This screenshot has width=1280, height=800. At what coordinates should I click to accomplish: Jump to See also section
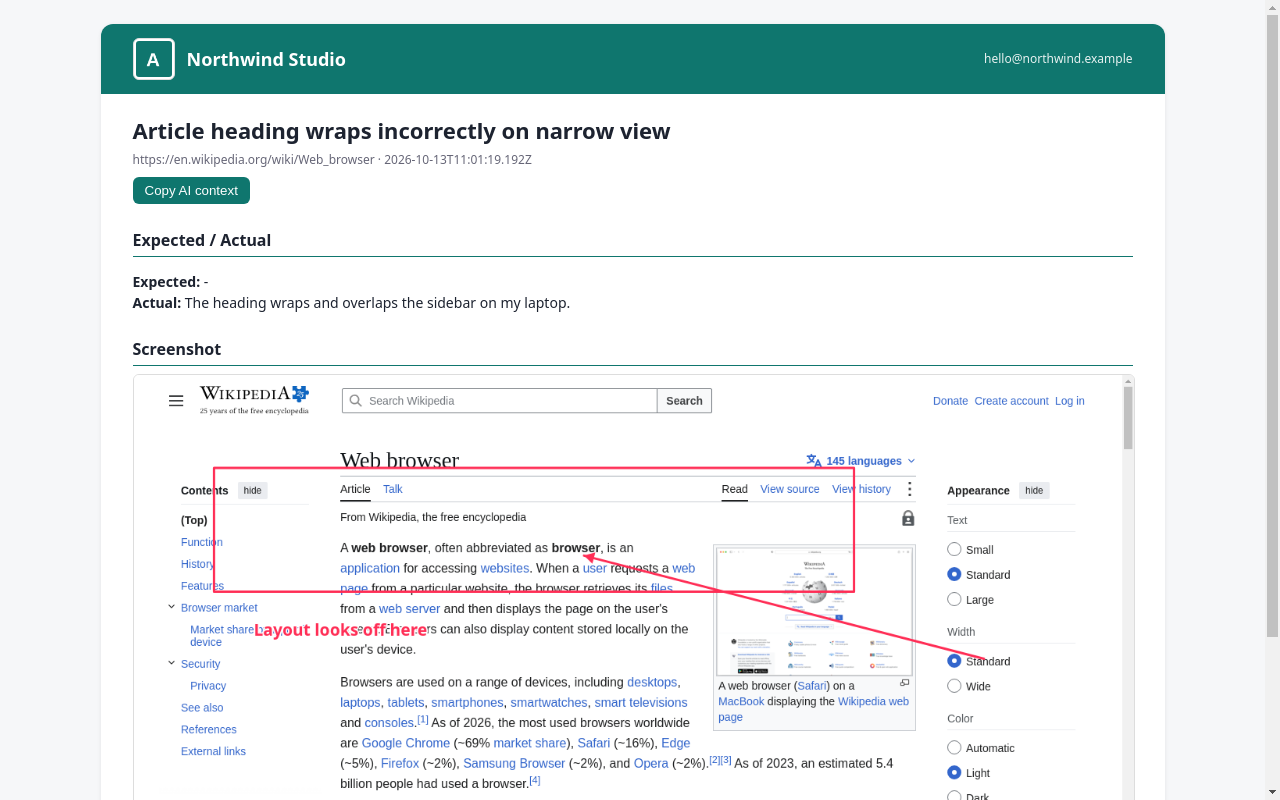tap(202, 708)
